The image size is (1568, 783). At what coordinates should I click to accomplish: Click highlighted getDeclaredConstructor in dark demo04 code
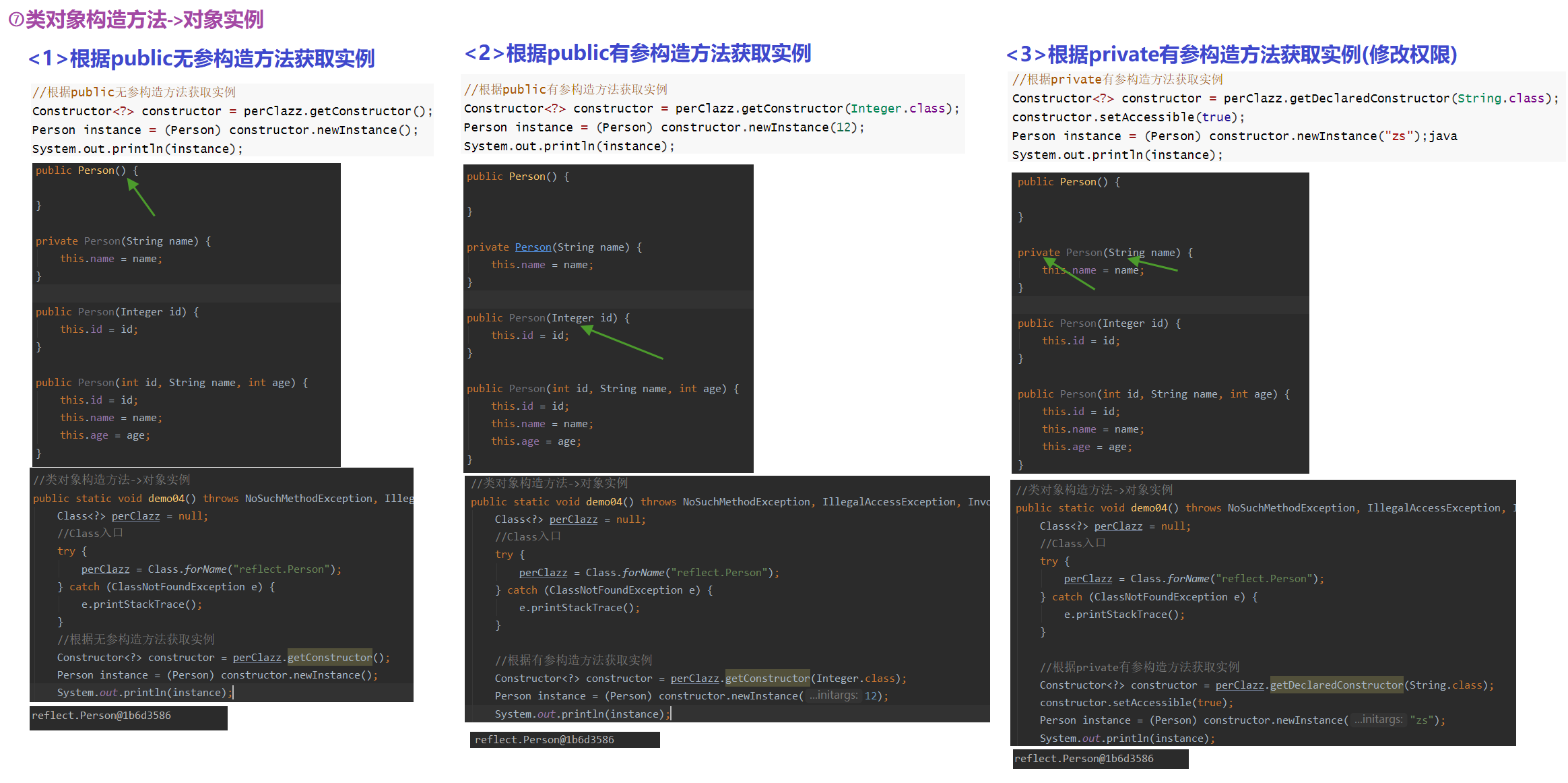coord(1336,685)
